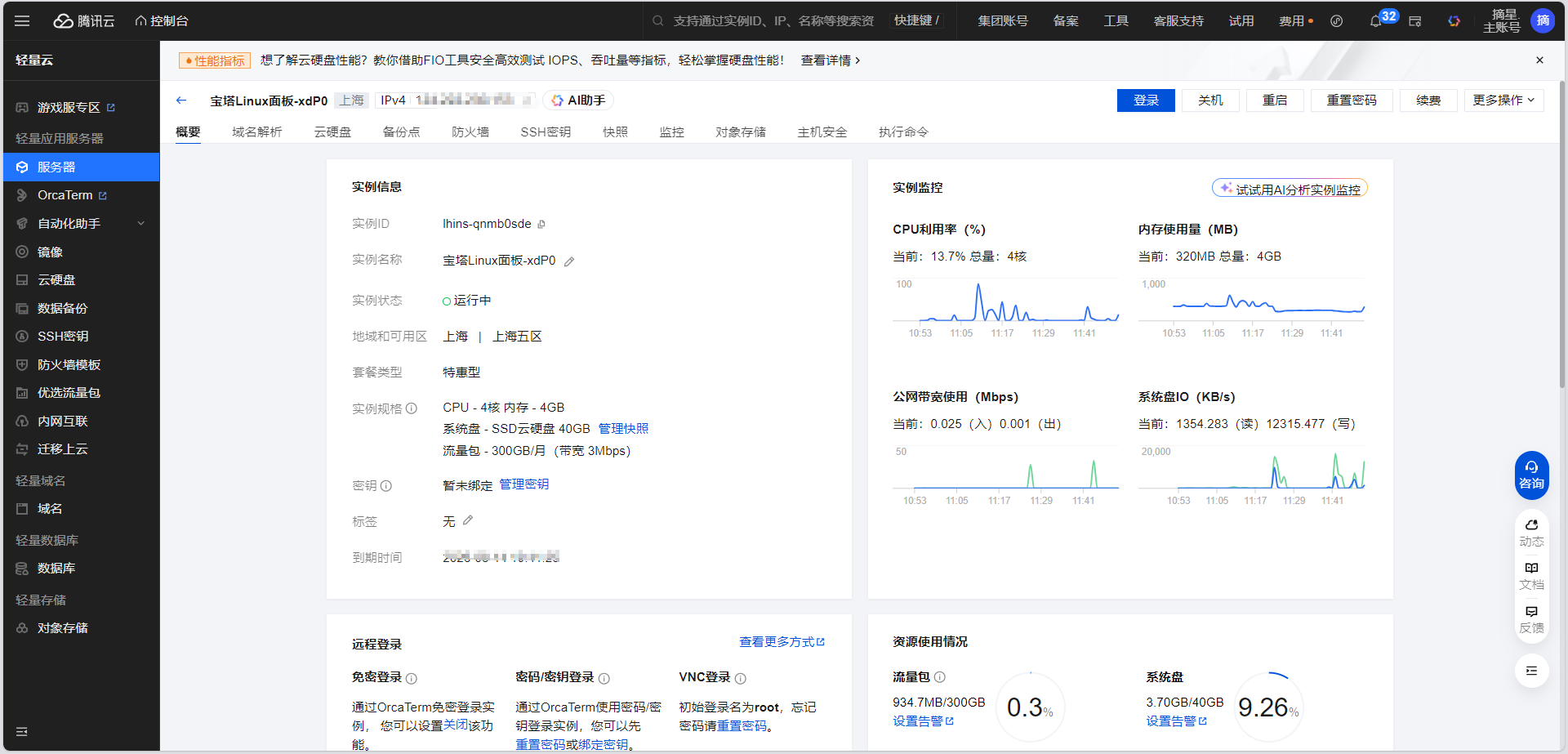
Task: Show info tooltip next to 实例规格
Action: 412,408
